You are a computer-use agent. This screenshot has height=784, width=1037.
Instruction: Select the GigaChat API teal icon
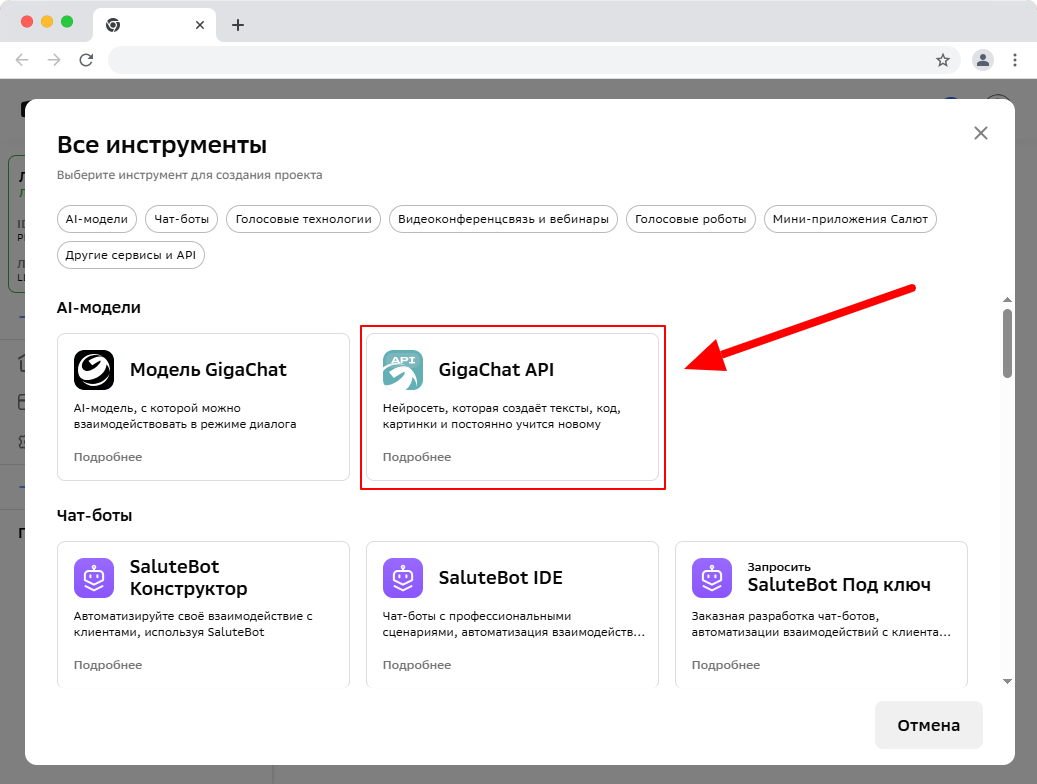point(403,370)
